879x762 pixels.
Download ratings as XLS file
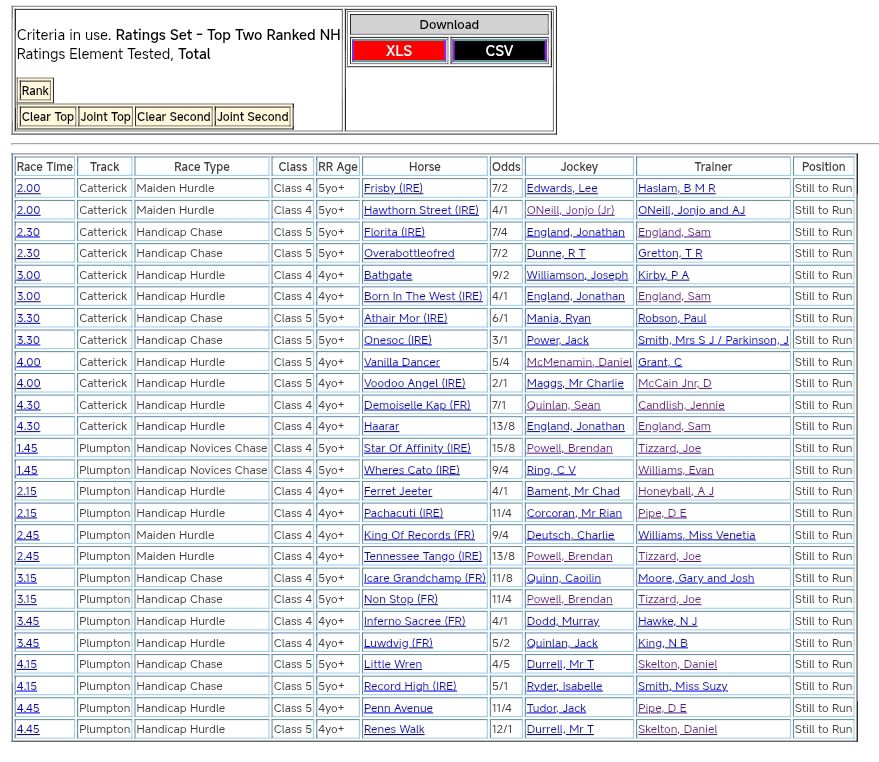pyautogui.click(x=398, y=51)
